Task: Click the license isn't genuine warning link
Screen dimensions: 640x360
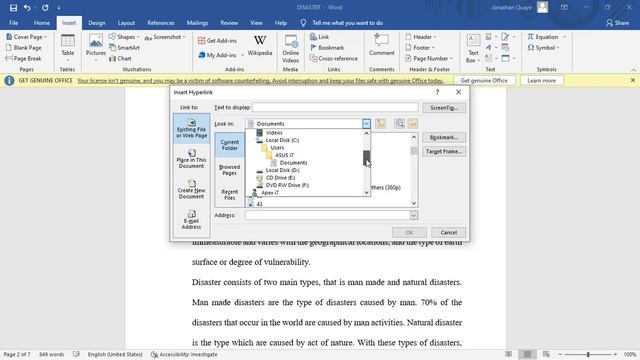Action: 260,80
